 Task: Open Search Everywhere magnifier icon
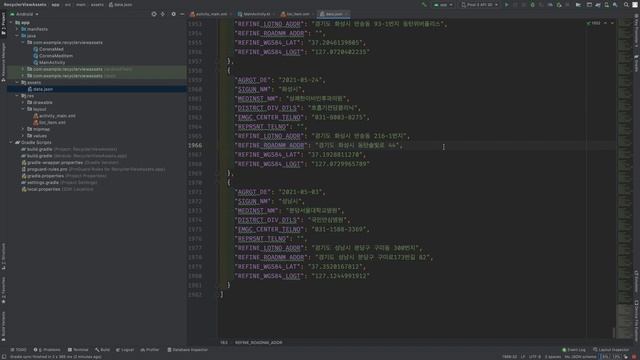(626, 5)
